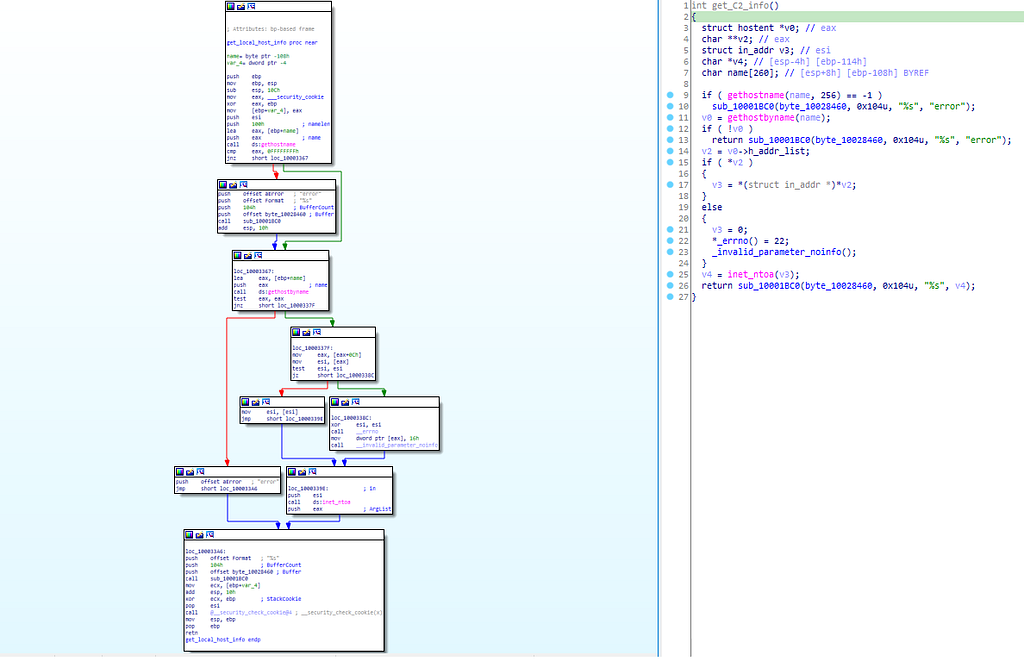Toggle breakpoint dot on closing brace line 27

pyautogui.click(x=670, y=297)
